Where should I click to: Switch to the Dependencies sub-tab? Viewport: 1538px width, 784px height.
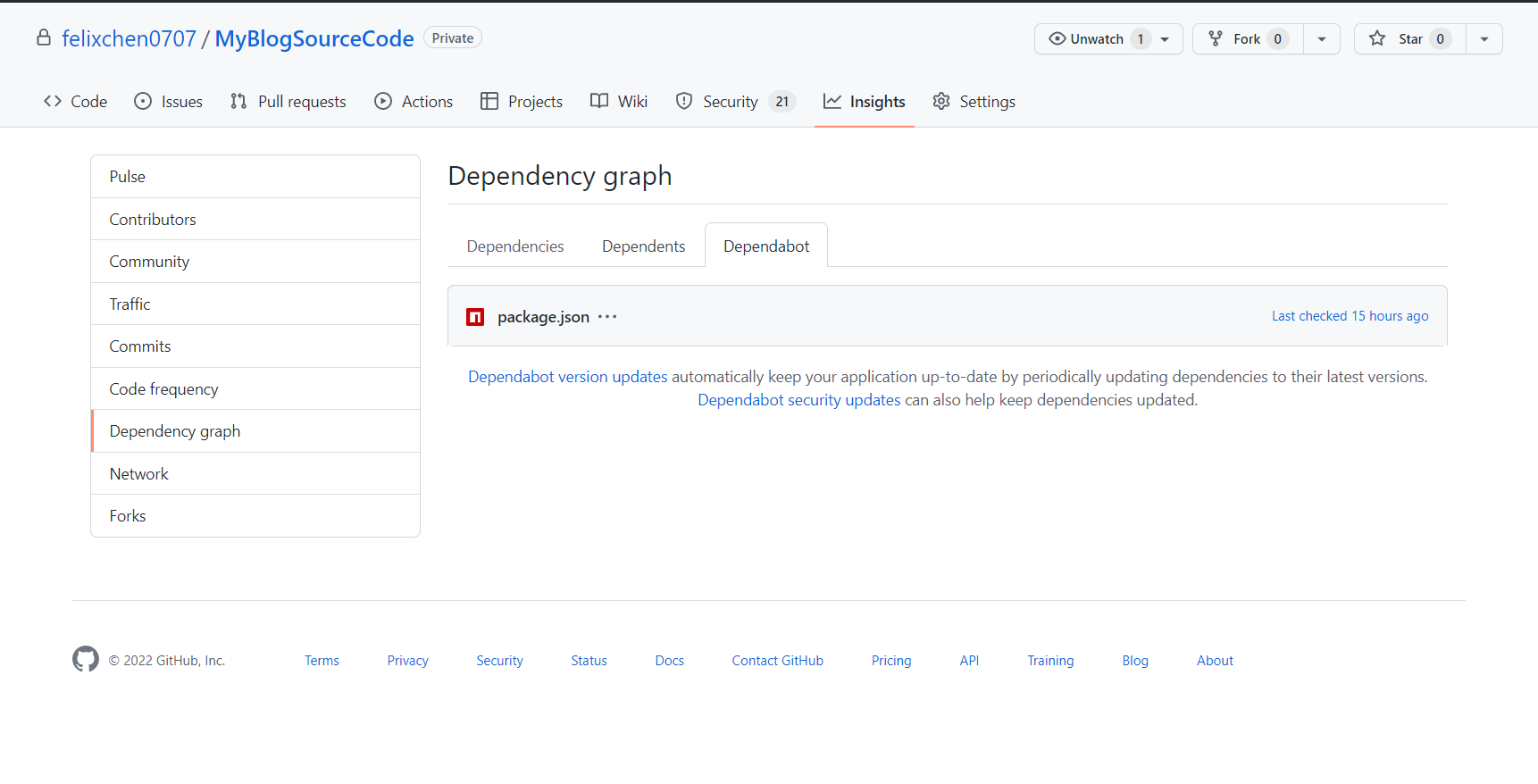click(515, 246)
